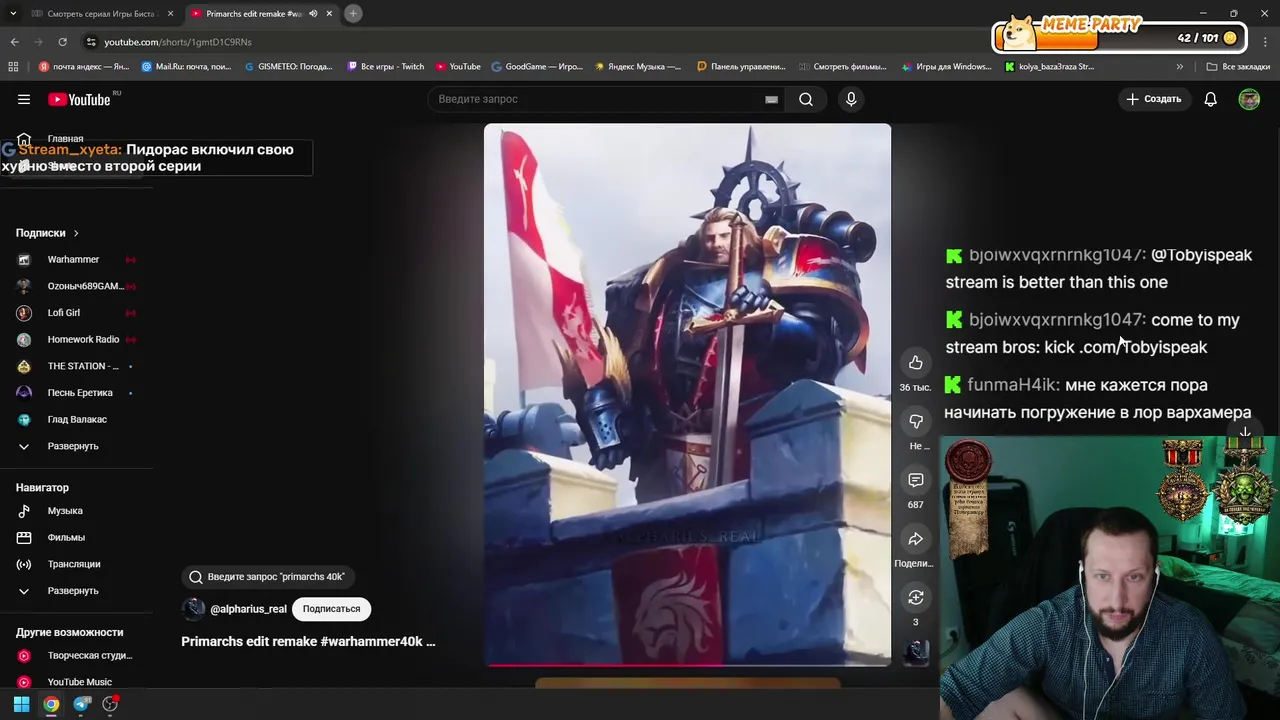The height and width of the screenshot is (720, 1280).
Task: Click the address bar URL
Action: click(x=178, y=42)
